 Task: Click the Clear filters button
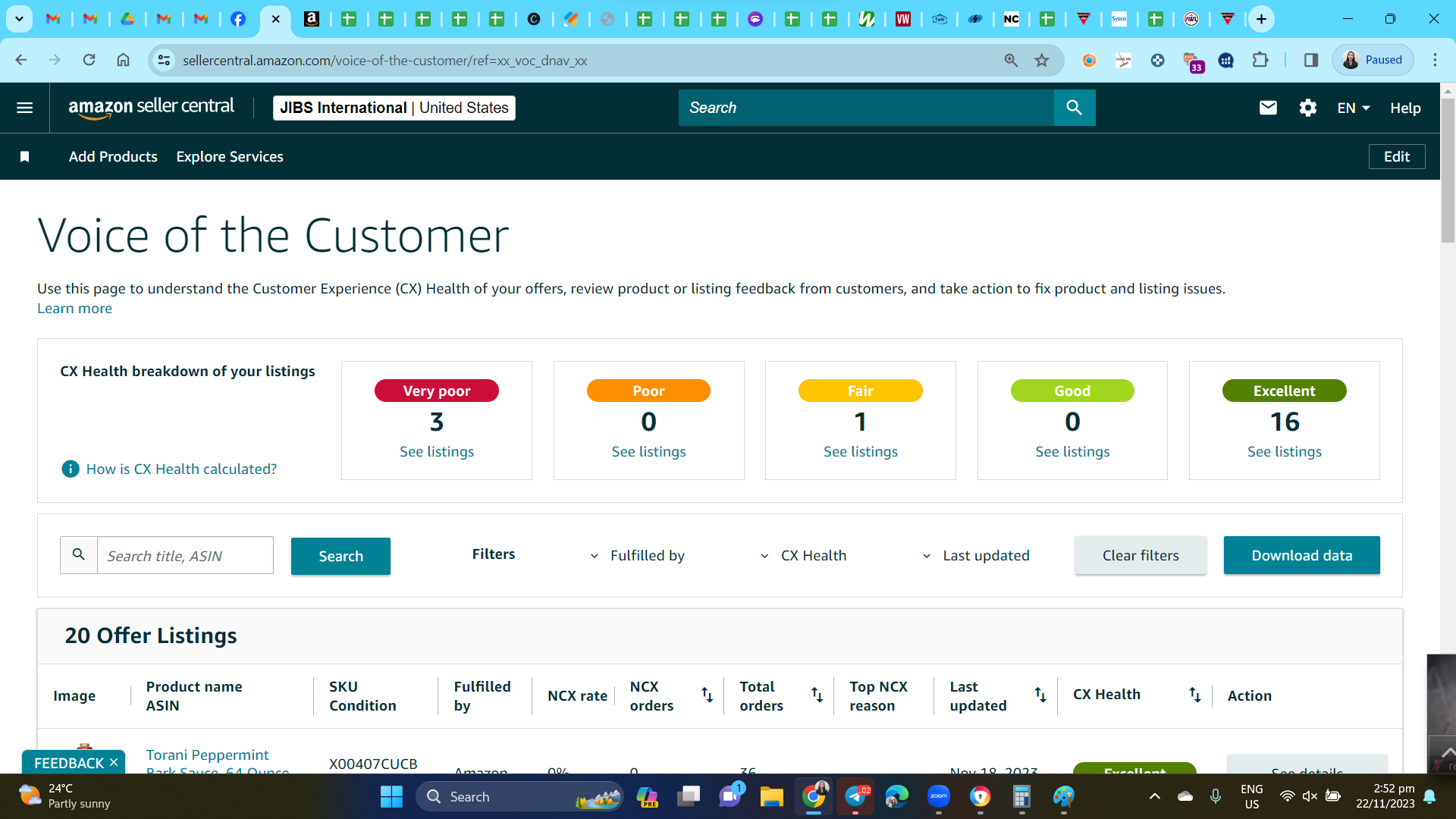pos(1141,555)
